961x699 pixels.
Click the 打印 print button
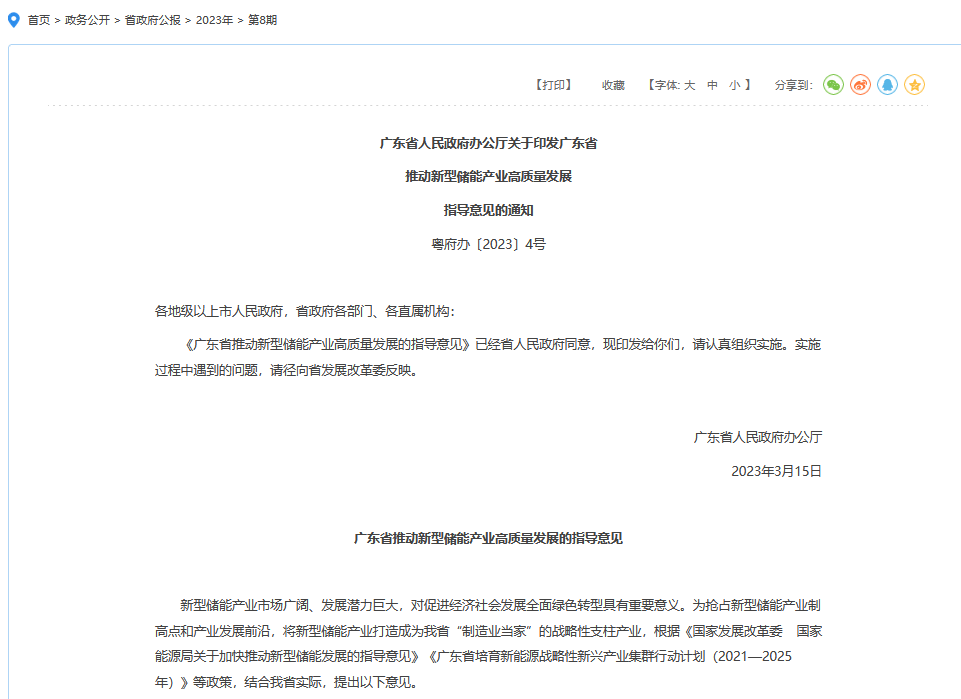coord(553,85)
